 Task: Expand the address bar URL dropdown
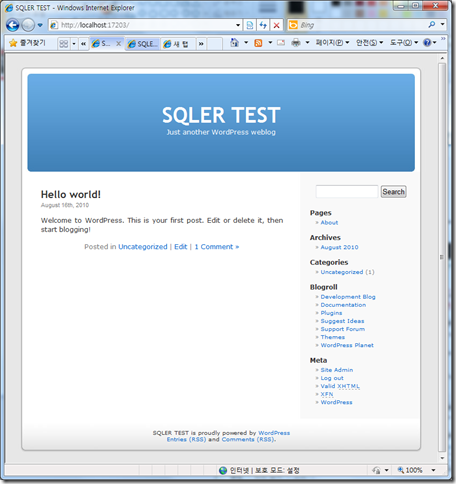(238, 25)
